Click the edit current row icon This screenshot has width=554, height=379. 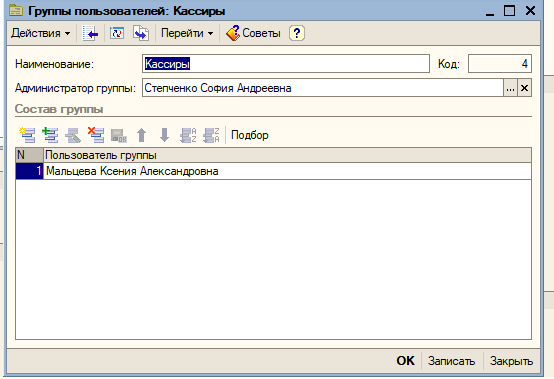[73, 135]
